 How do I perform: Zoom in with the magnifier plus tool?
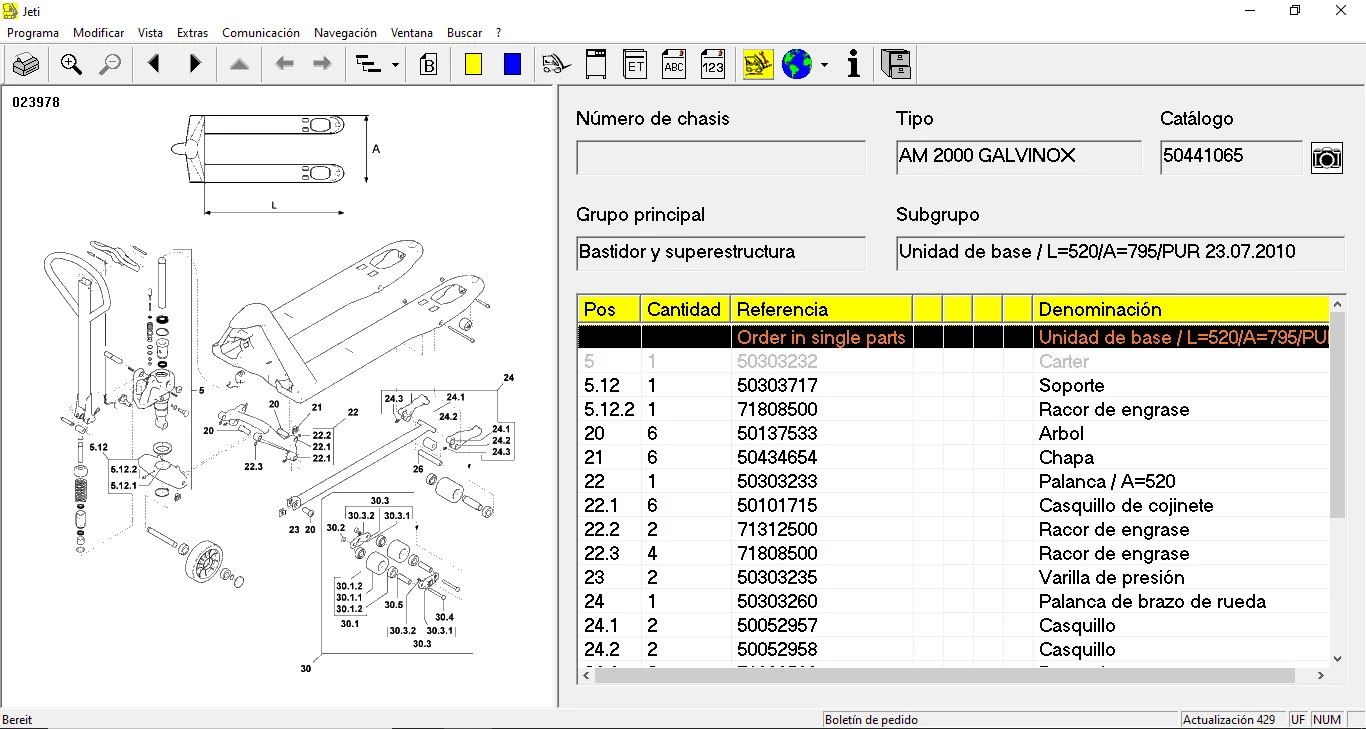point(71,65)
